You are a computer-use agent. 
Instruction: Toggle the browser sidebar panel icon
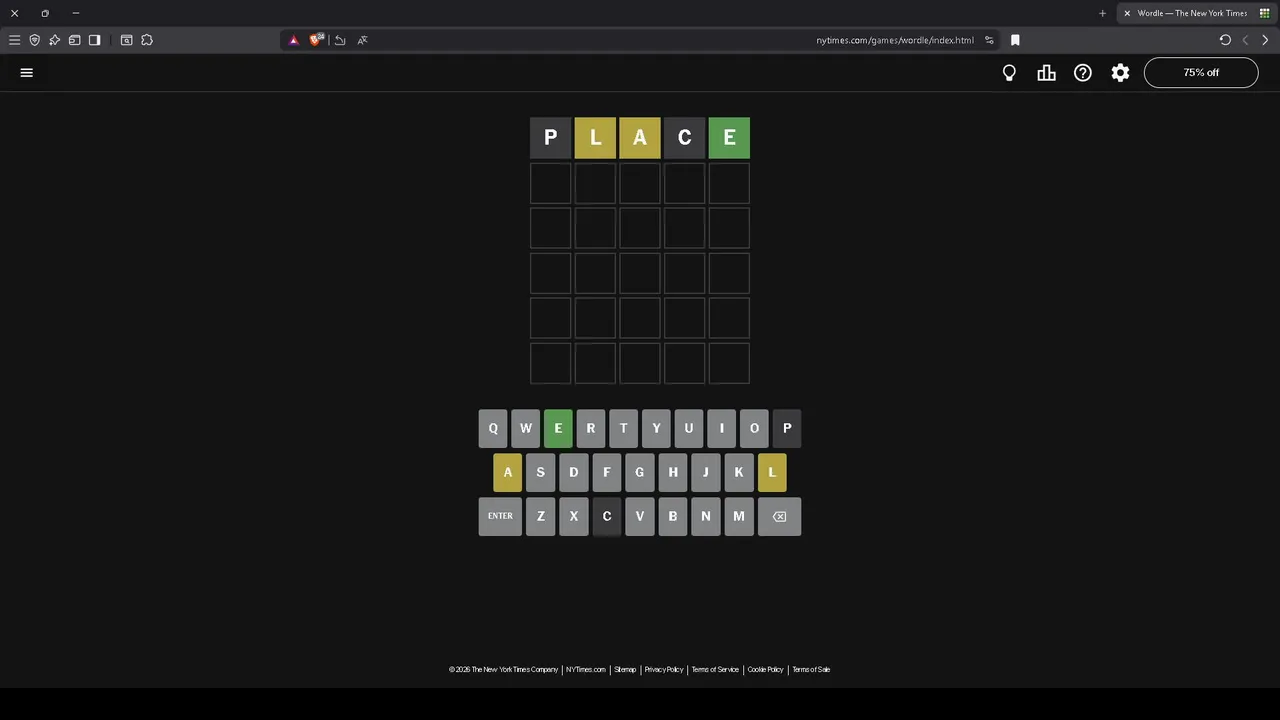(94, 40)
